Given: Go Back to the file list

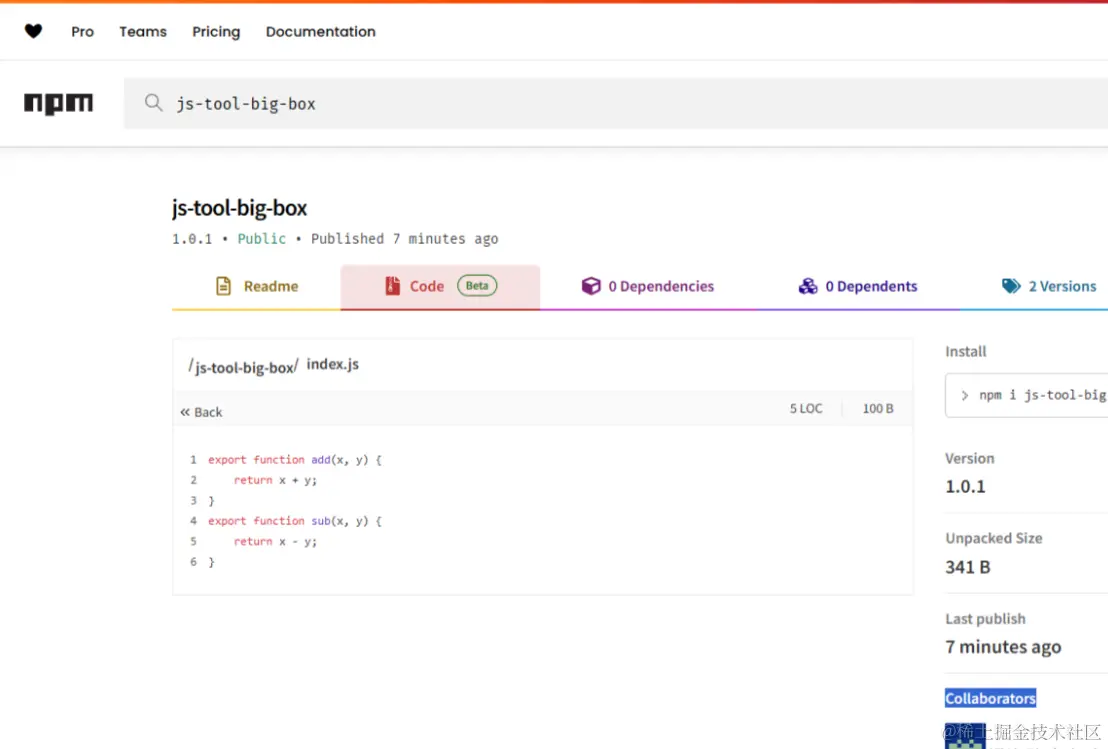Looking at the screenshot, I should pyautogui.click(x=201, y=412).
